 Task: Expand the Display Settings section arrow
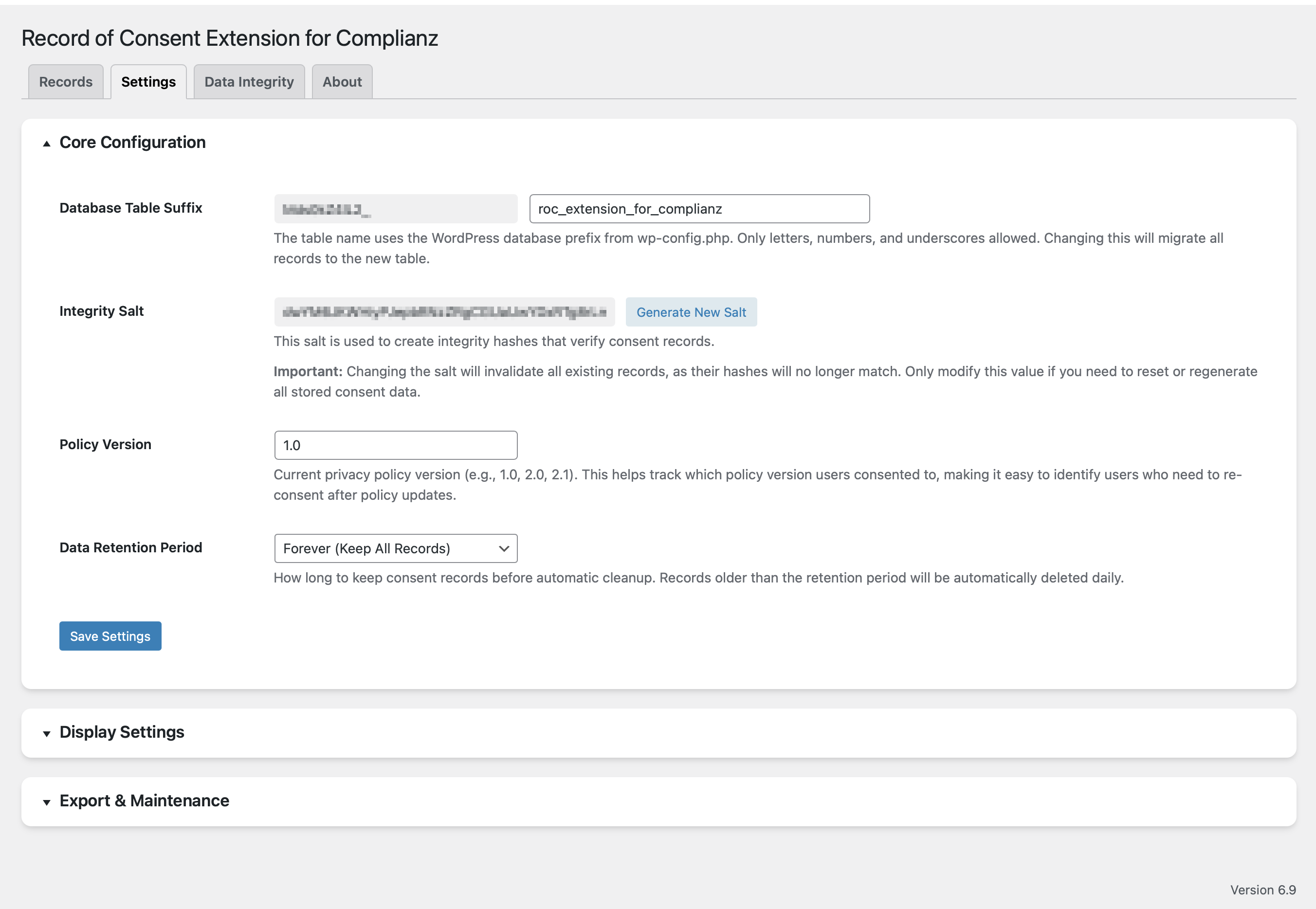(47, 734)
